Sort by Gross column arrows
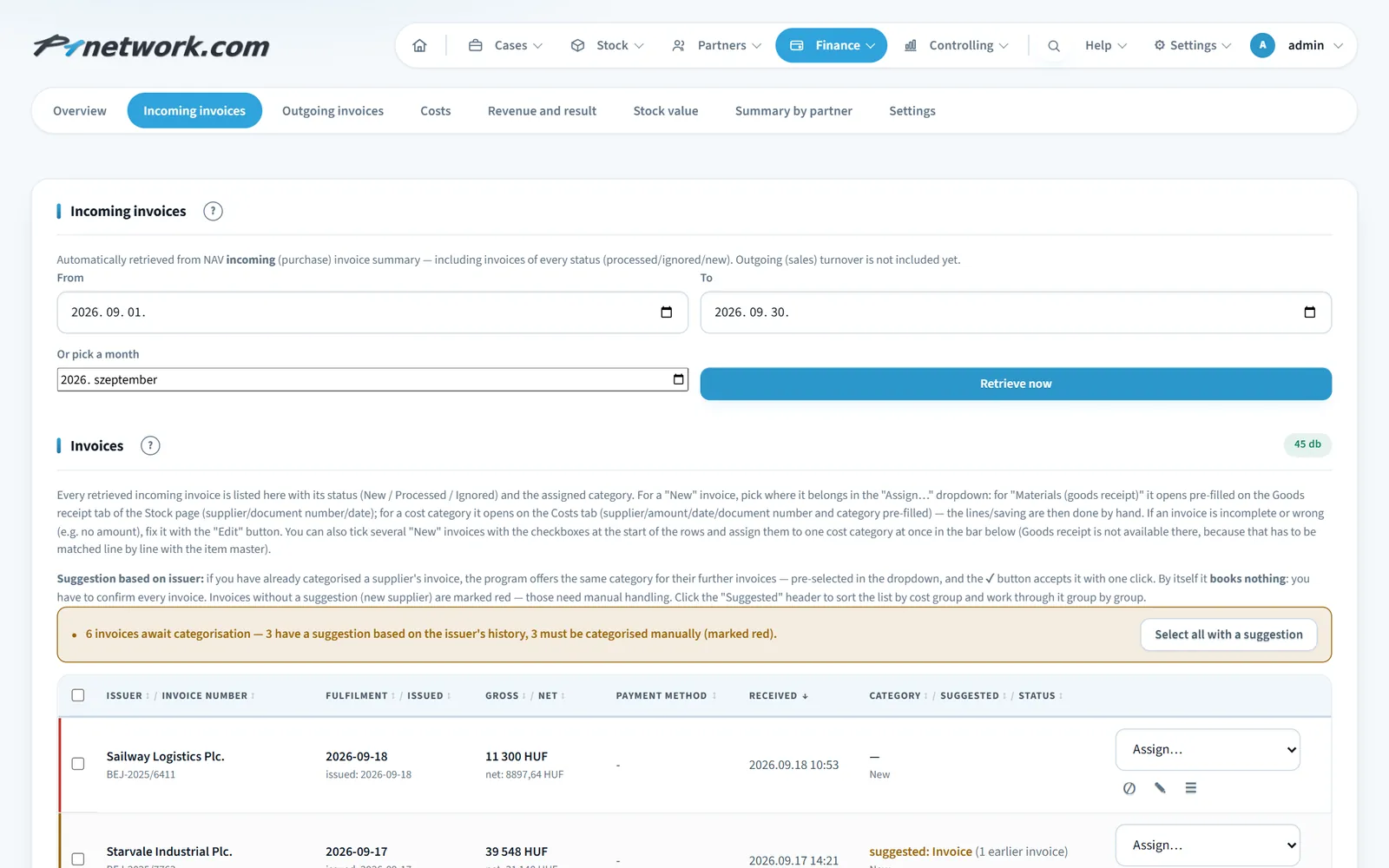 524,696
